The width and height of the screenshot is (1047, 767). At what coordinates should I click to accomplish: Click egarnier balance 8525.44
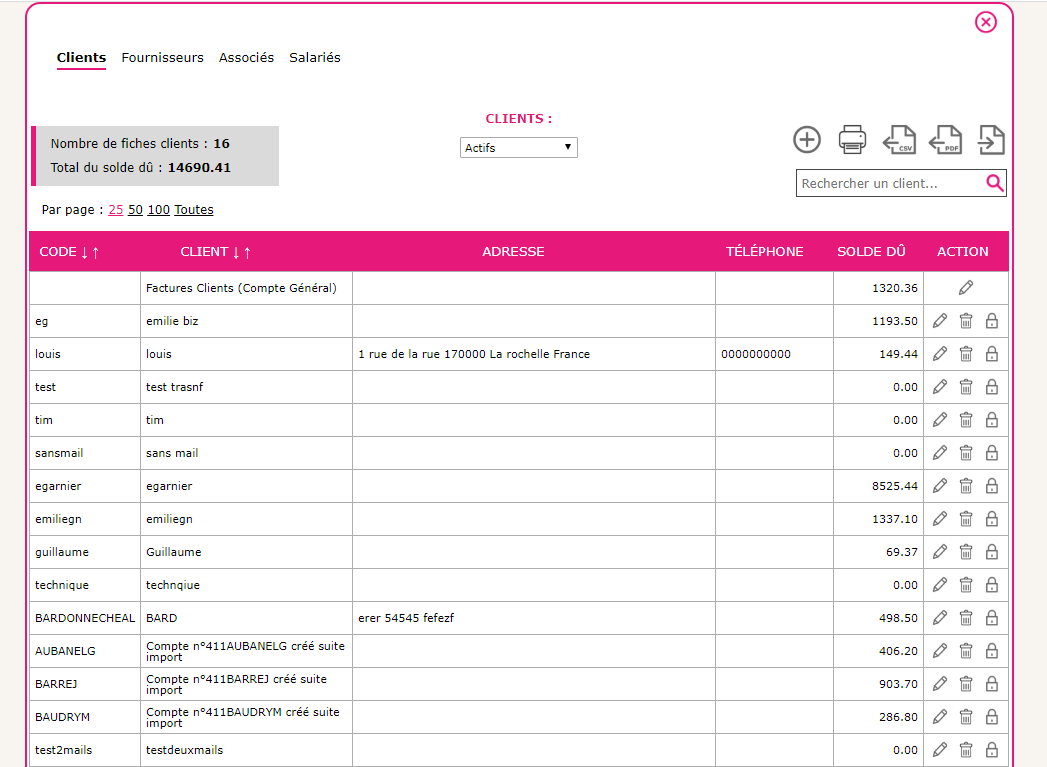click(x=878, y=486)
